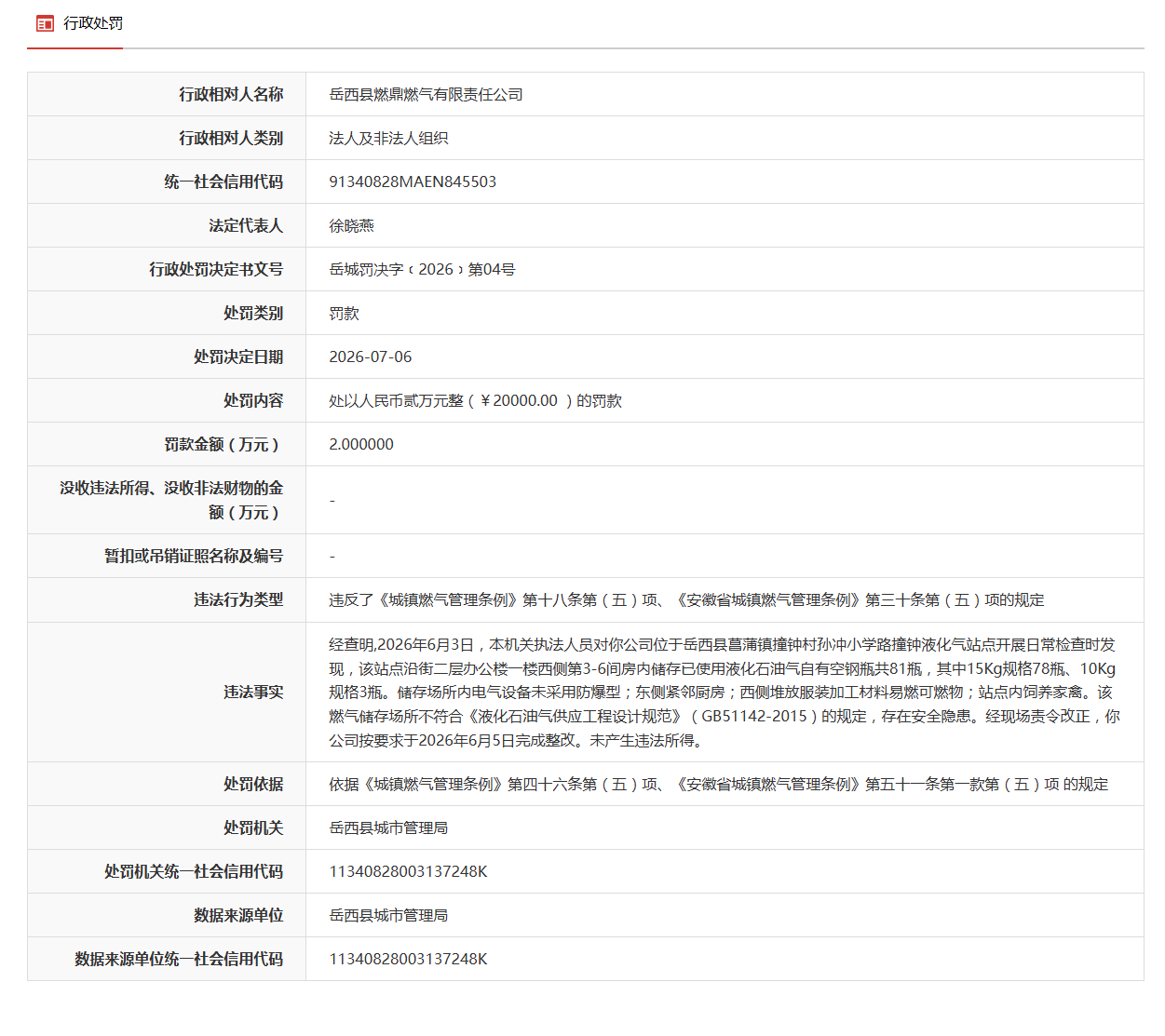The width and height of the screenshot is (1165, 1036).
Task: Click the 违法事实 label
Action: 253,692
